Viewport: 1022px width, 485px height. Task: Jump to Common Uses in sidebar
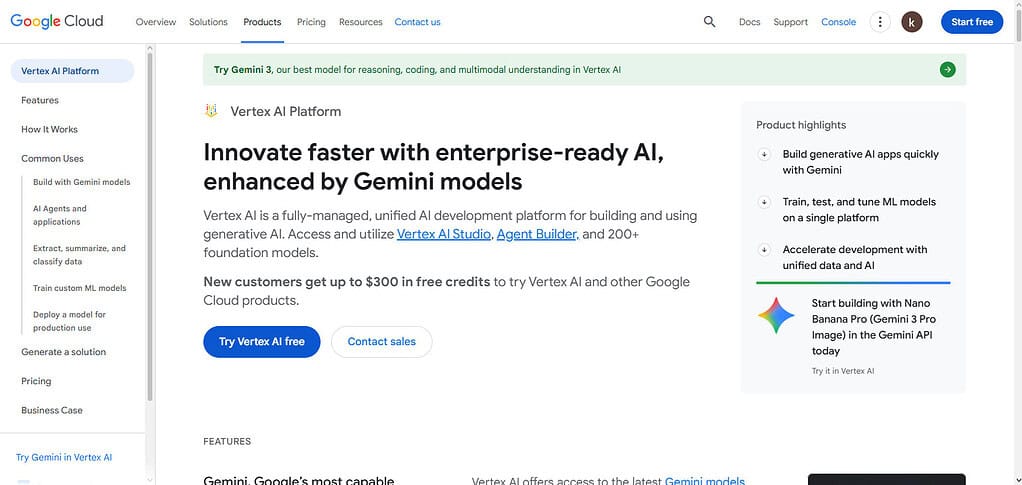pyautogui.click(x=52, y=158)
